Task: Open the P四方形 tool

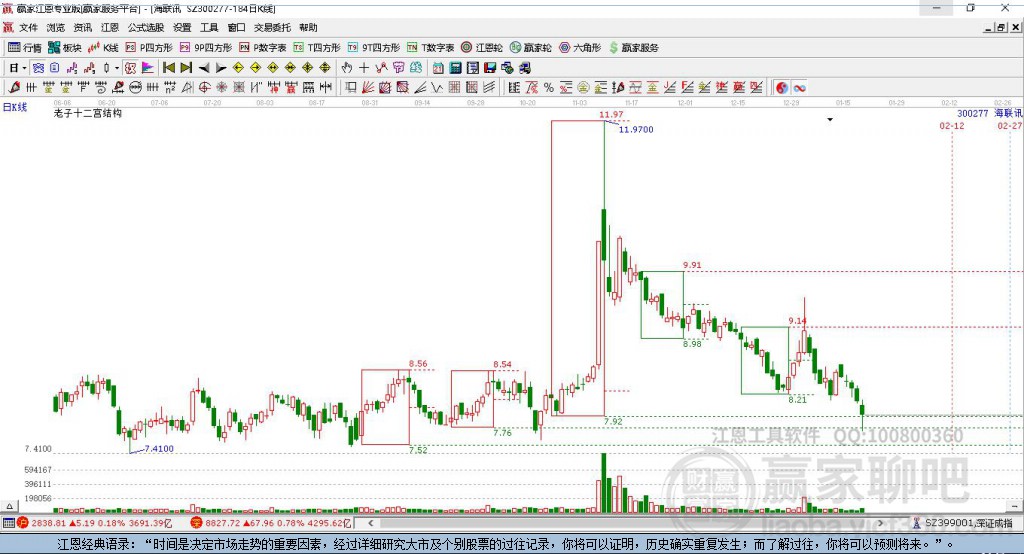Action: [x=149, y=48]
